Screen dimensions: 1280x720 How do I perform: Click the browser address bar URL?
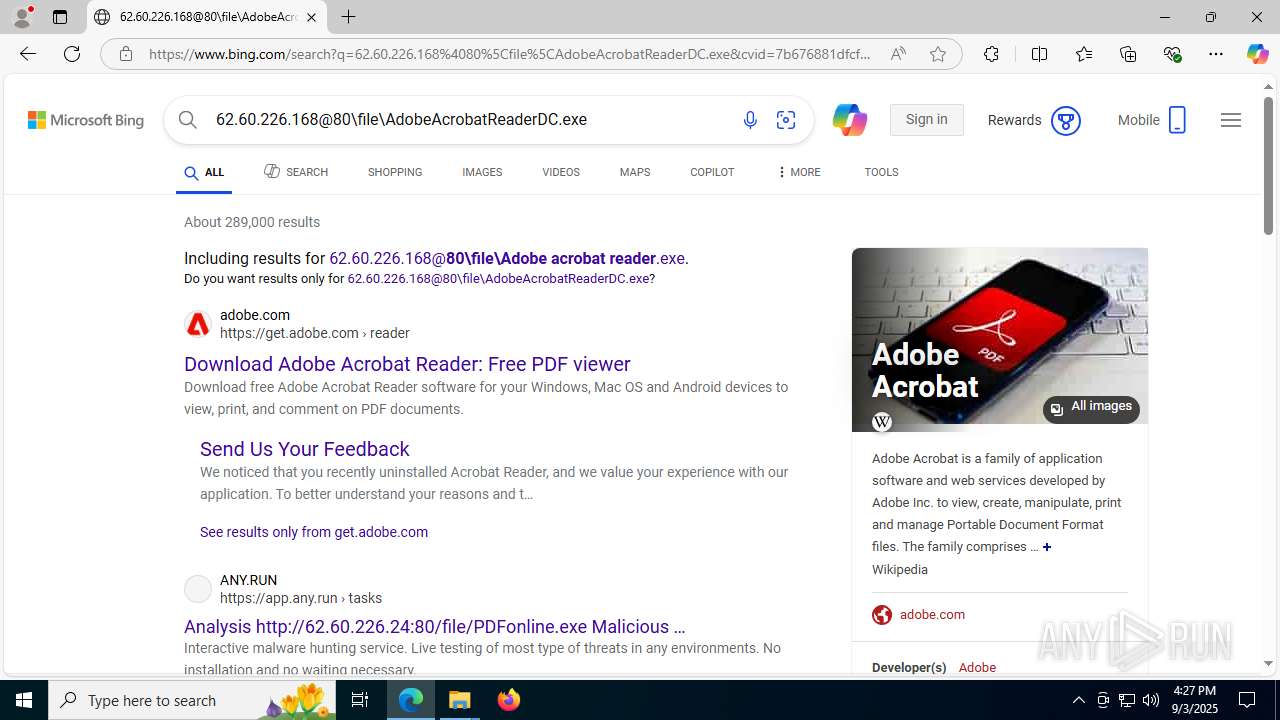coord(510,54)
